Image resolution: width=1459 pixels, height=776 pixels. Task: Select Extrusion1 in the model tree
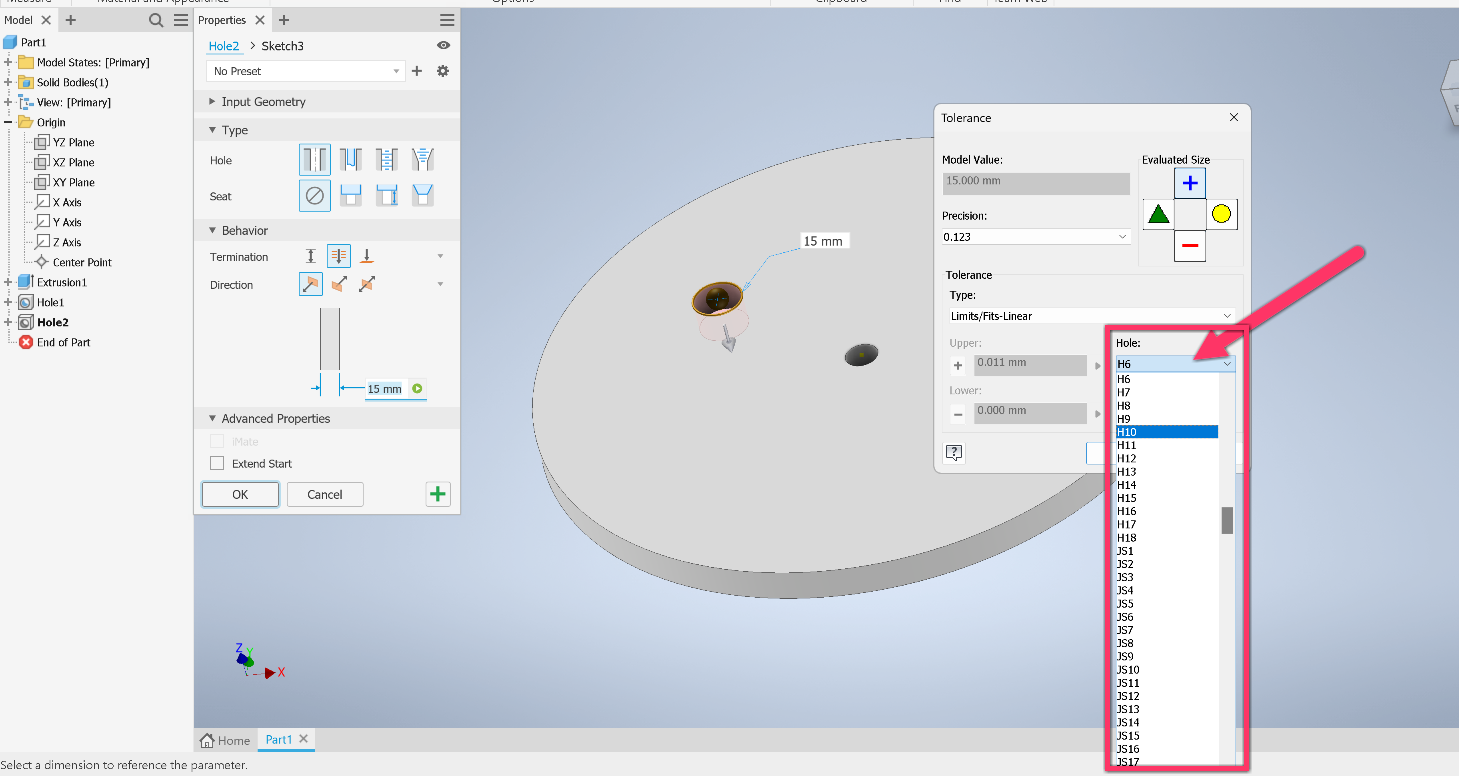pos(62,282)
